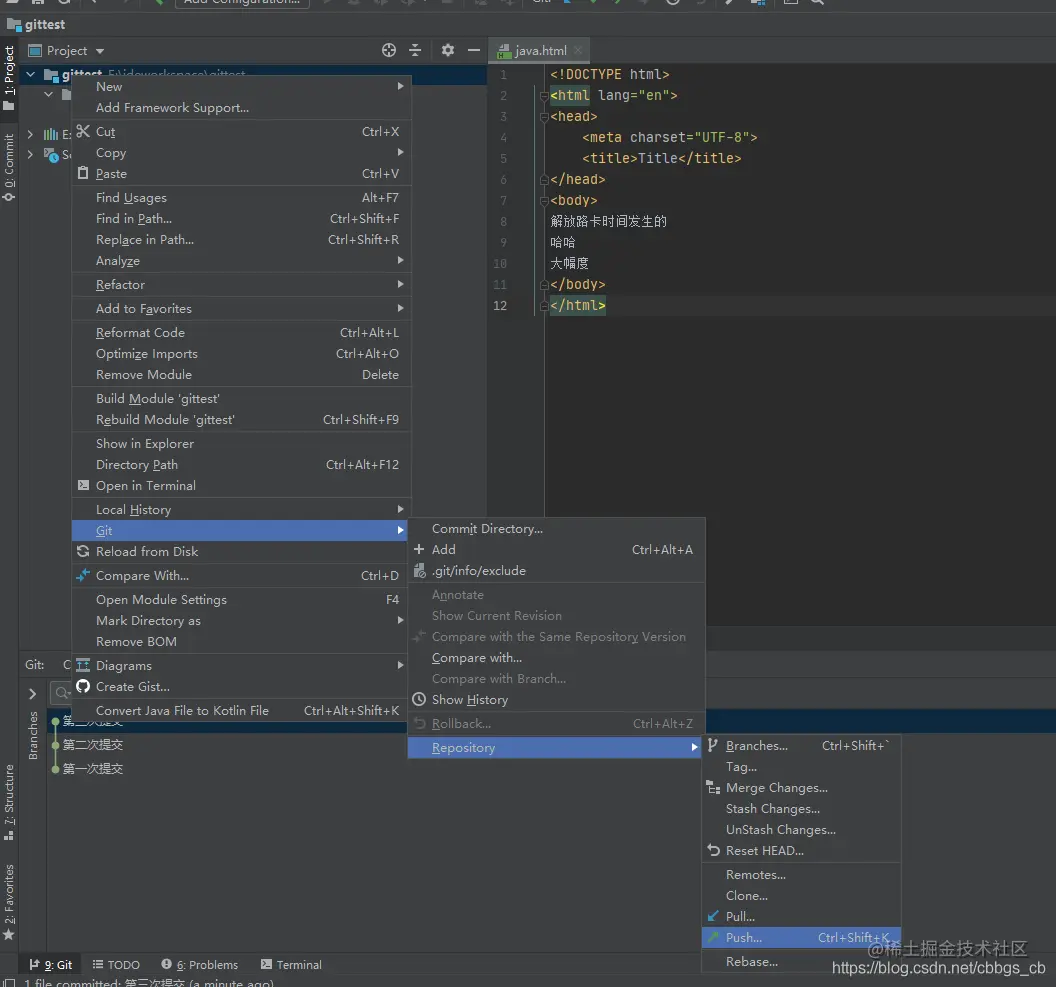Open the Favorites tool window sidebar button
Viewport: 1056px width, 987px height.
[9, 901]
